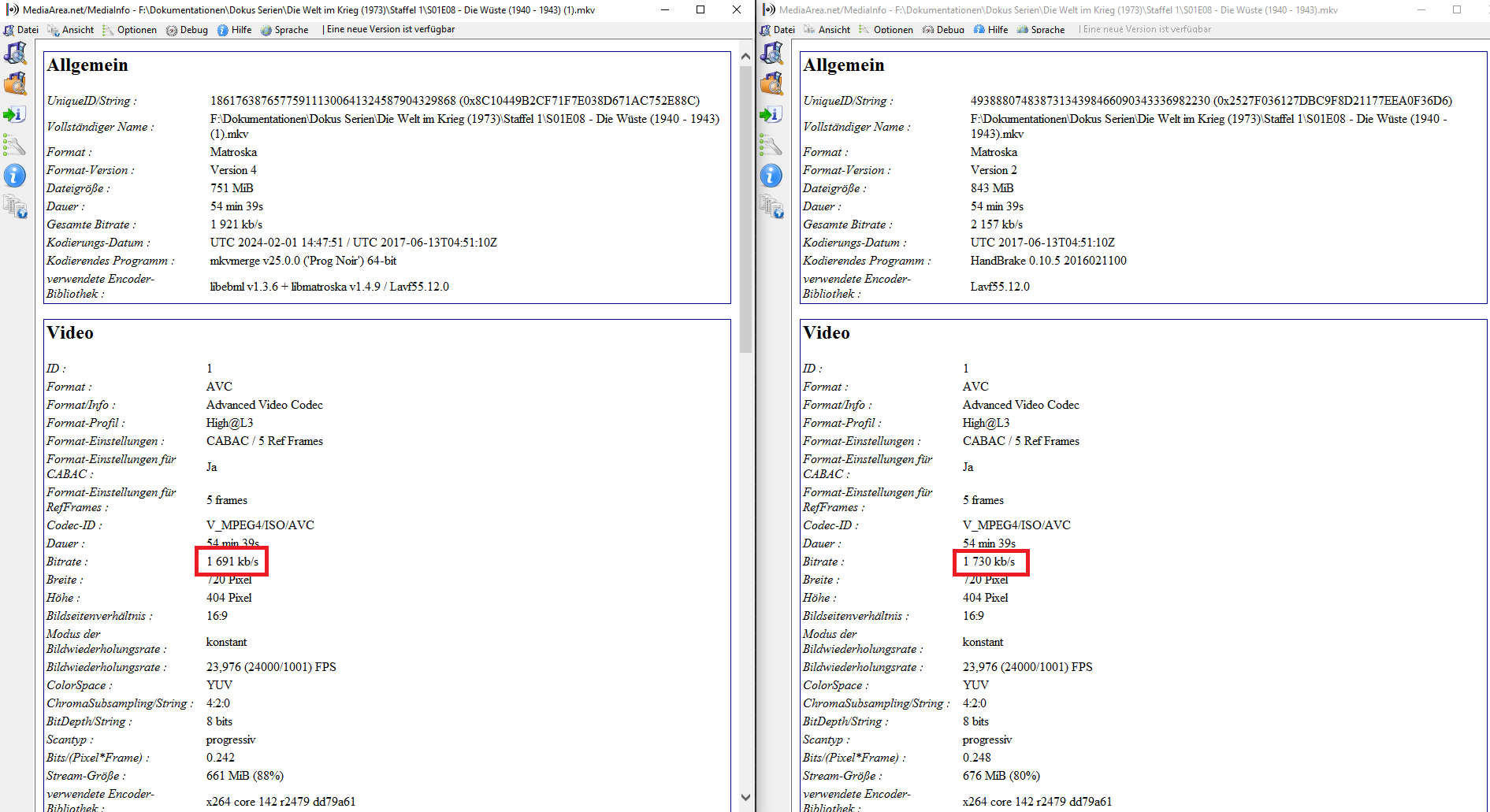This screenshot has height=812, width=1490.
Task: Click the export icon in left window sidebar
Action: [15, 114]
